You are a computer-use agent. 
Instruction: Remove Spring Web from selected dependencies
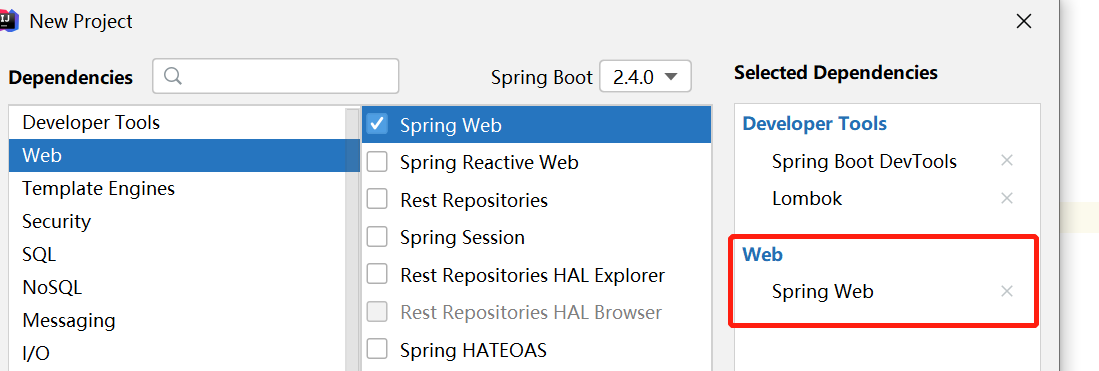pyautogui.click(x=1007, y=290)
